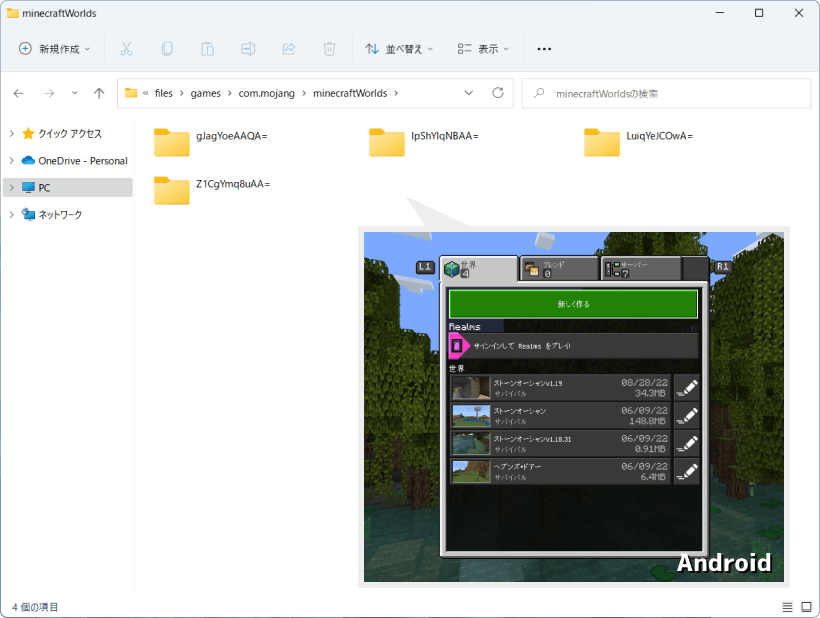Click the chevron after games in the address bar

tap(230, 93)
